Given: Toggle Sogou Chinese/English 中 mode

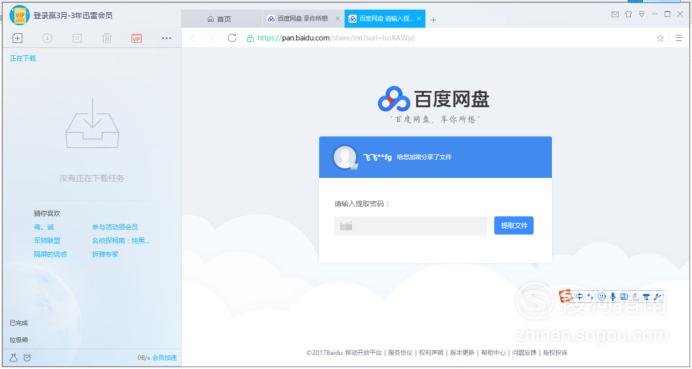Looking at the screenshot, I should click(x=580, y=297).
